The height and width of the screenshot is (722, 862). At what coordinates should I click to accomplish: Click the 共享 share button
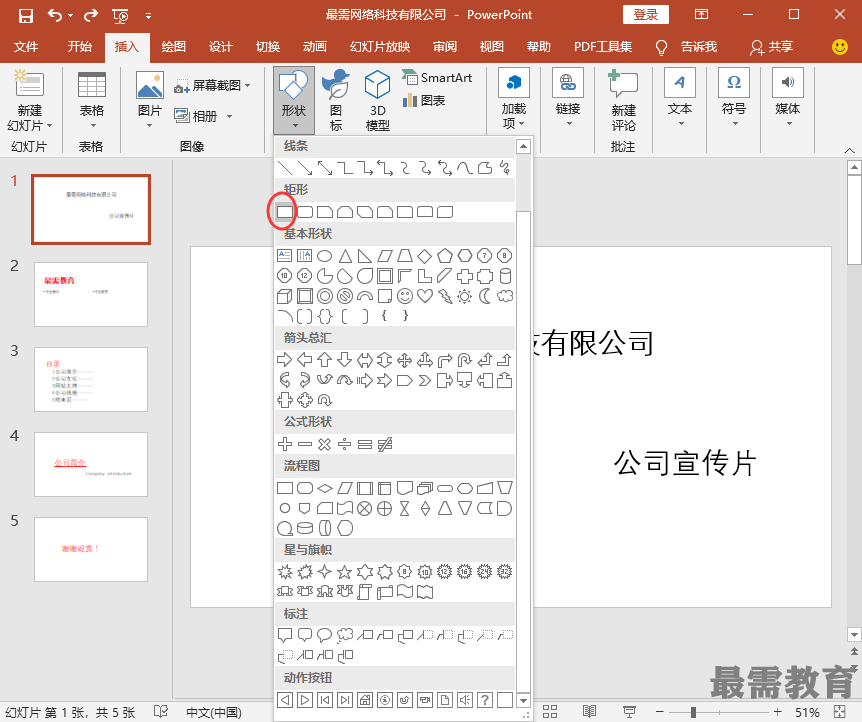771,47
